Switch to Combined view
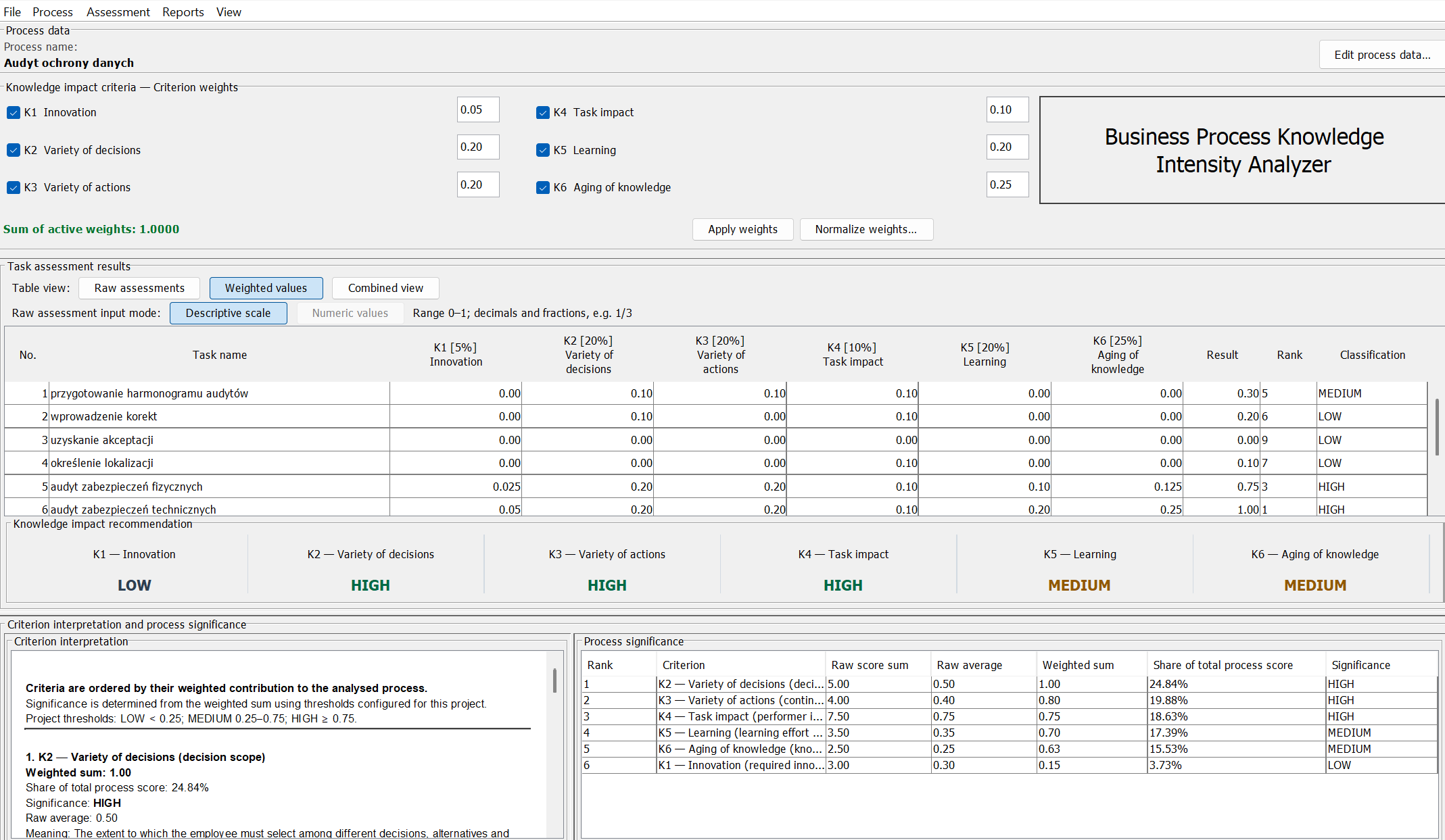This screenshot has width=1445, height=840. (385, 288)
